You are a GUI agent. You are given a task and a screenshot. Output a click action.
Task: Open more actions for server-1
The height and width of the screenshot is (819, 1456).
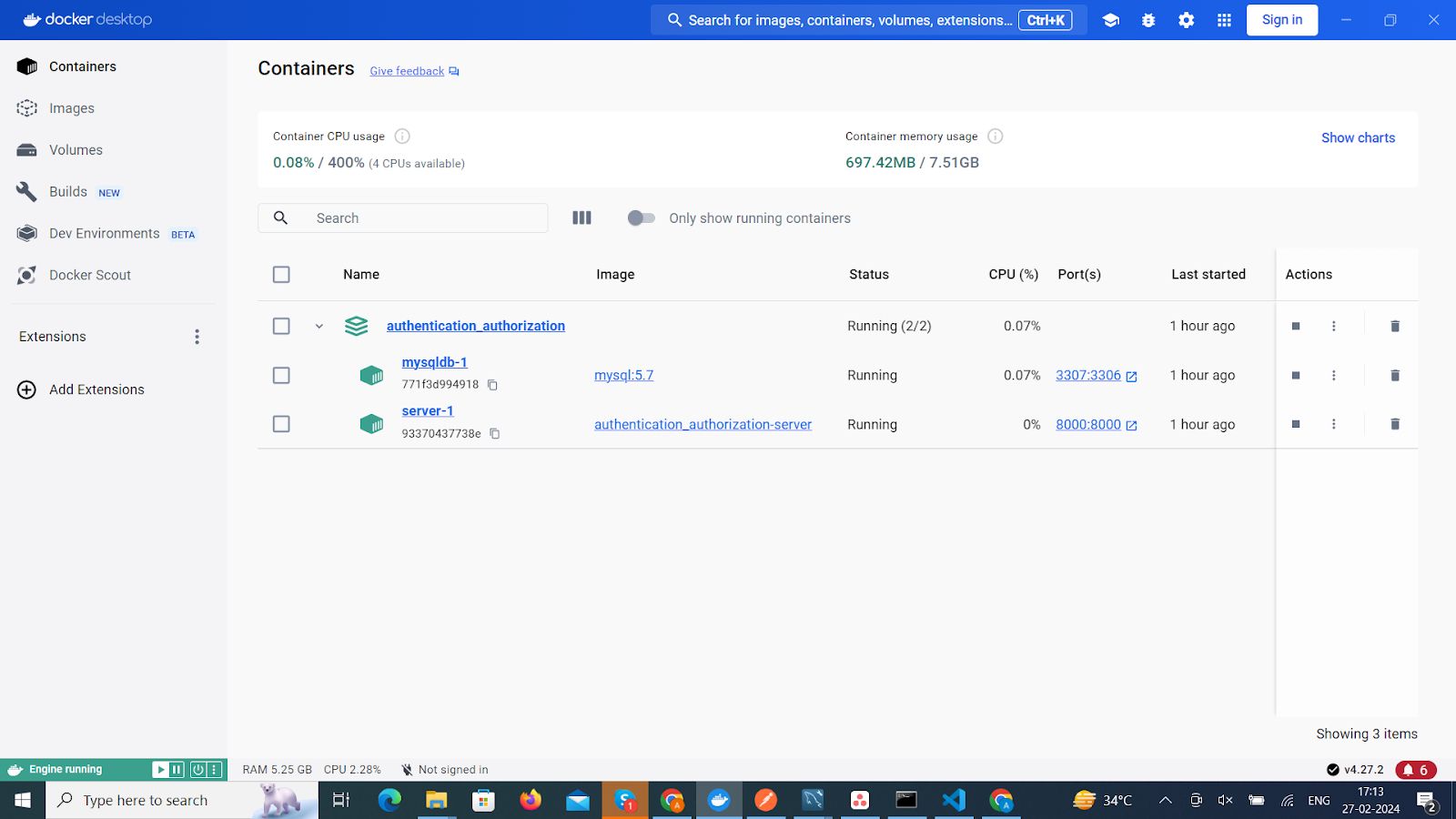pyautogui.click(x=1334, y=424)
